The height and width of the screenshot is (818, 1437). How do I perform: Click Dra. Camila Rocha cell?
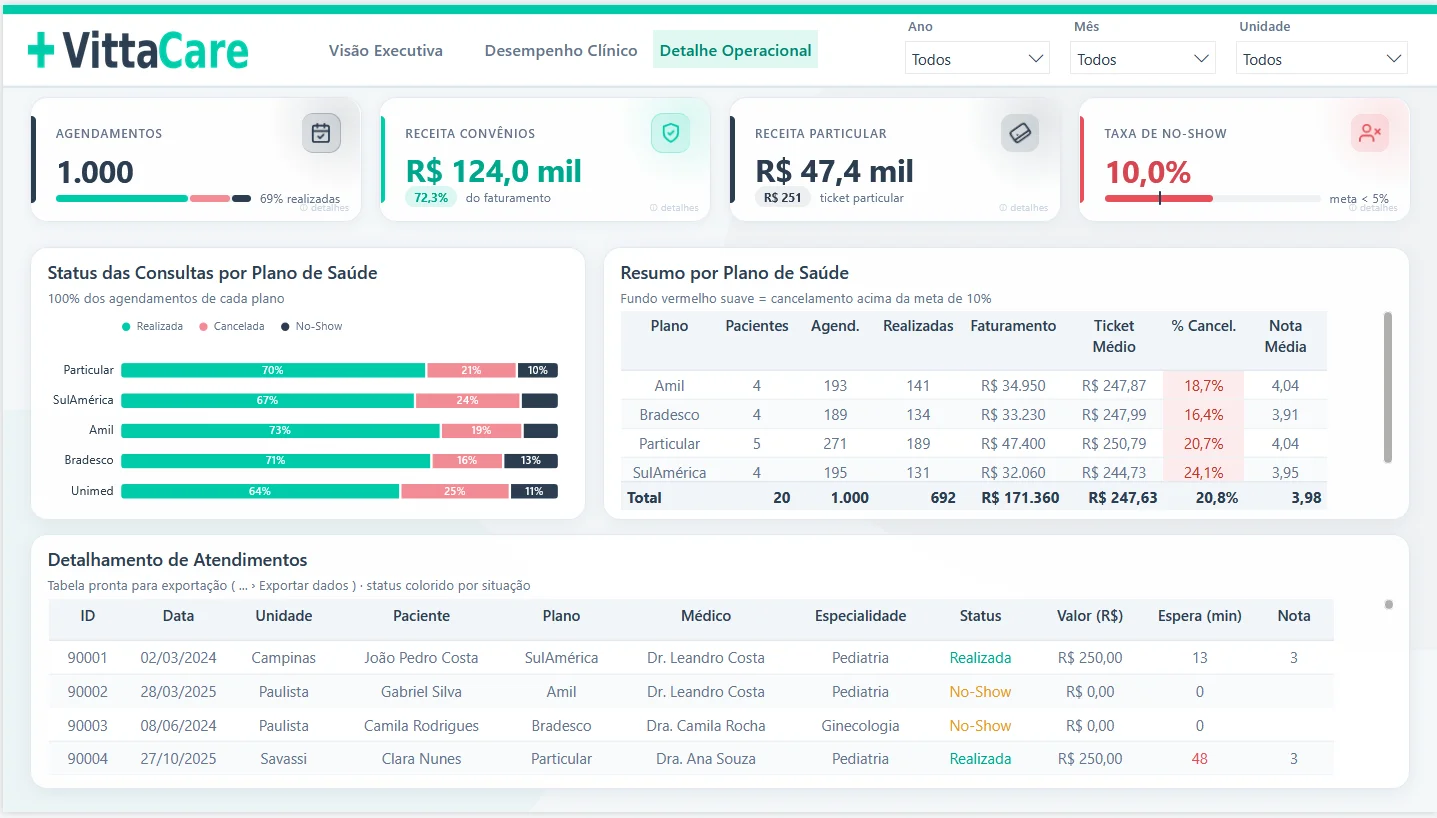pos(706,726)
